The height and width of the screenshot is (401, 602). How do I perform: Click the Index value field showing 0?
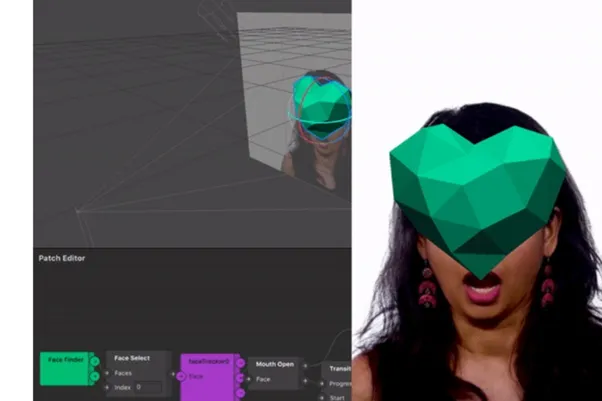point(148,387)
